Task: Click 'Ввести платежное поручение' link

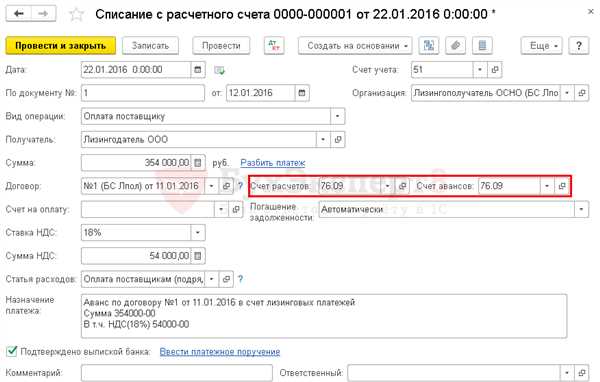Action: [x=220, y=352]
